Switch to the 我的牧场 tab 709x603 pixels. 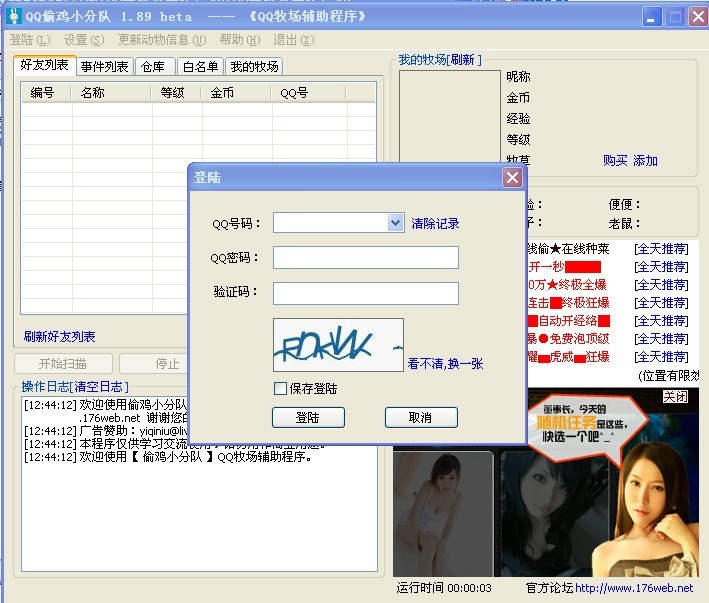(x=254, y=67)
